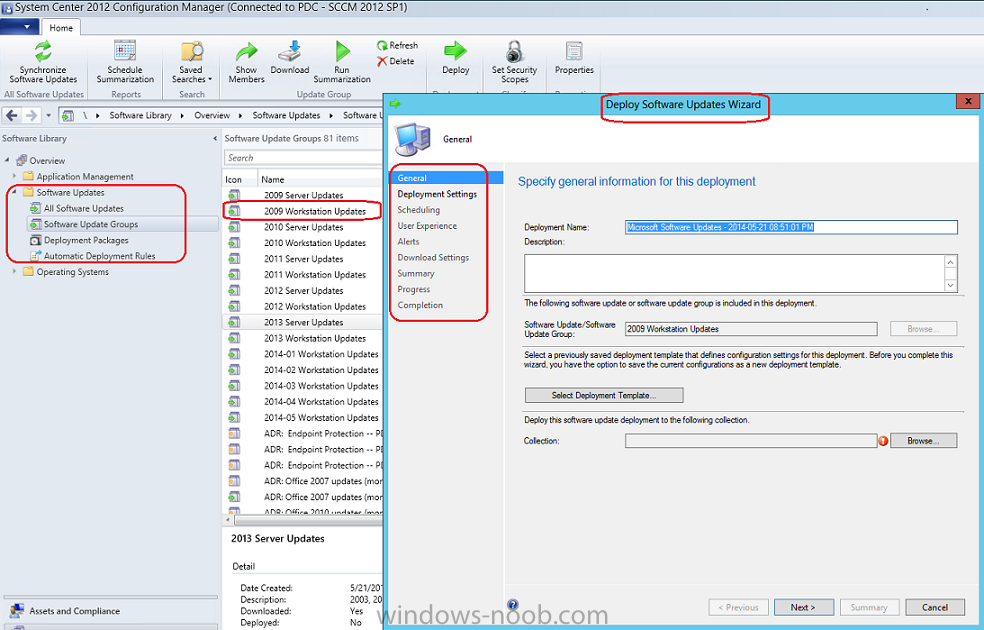Collapse the Overview tree node
Image resolution: width=984 pixels, height=630 pixels.
[7, 160]
